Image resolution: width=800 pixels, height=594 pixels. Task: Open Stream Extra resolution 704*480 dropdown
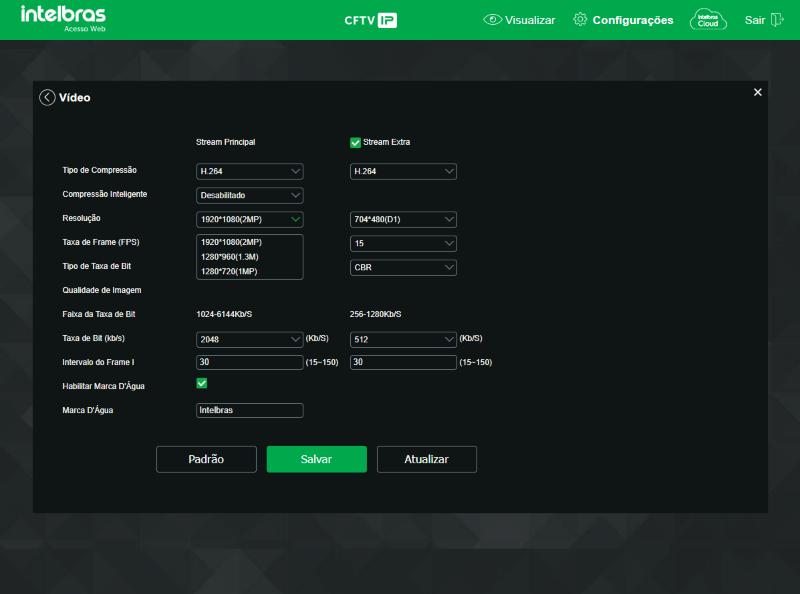(x=403, y=219)
